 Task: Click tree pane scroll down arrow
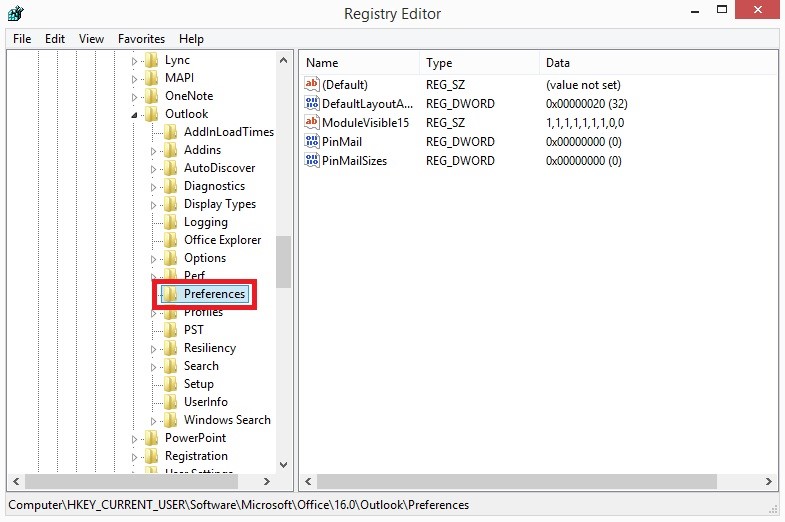click(283, 465)
